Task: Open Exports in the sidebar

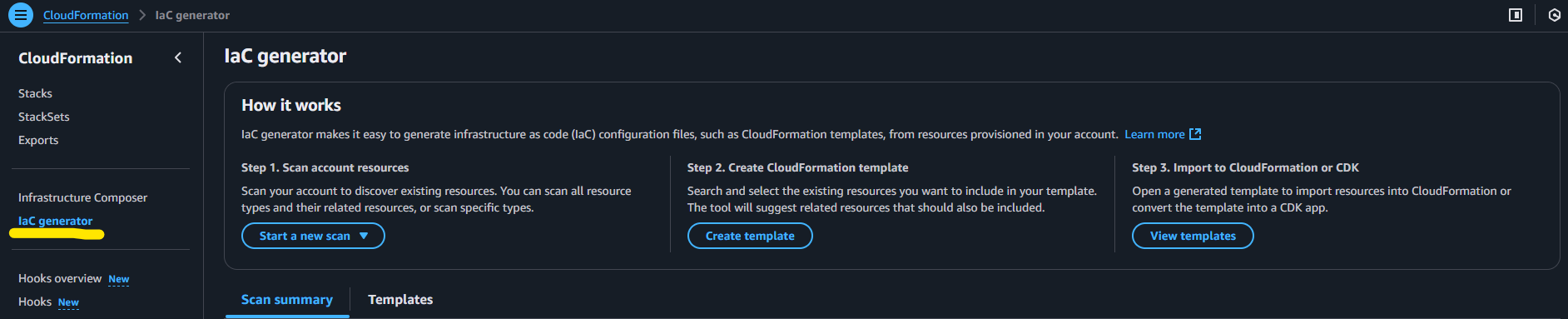Action: click(x=38, y=140)
